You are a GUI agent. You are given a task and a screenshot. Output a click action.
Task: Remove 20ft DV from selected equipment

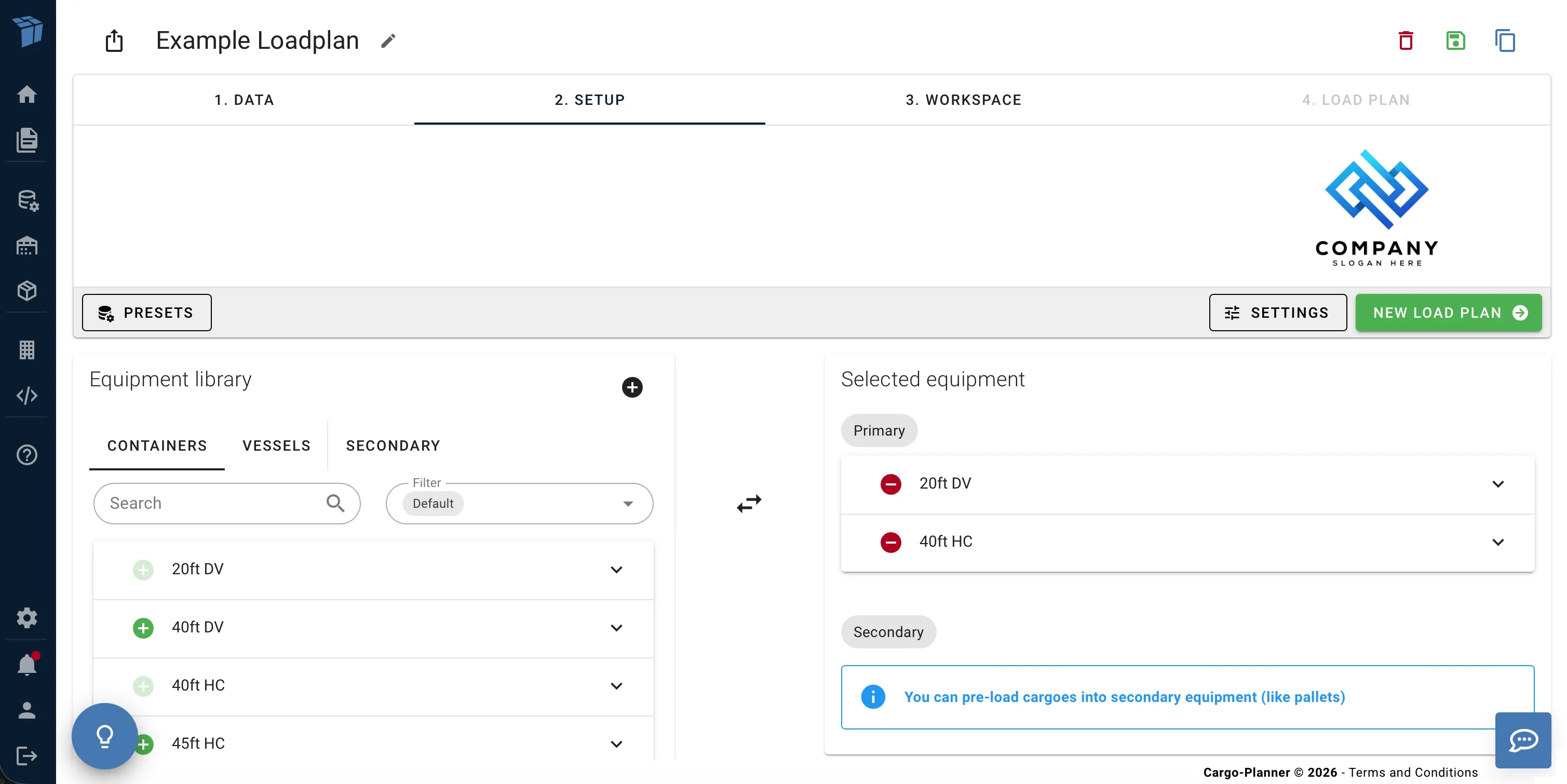tap(890, 484)
